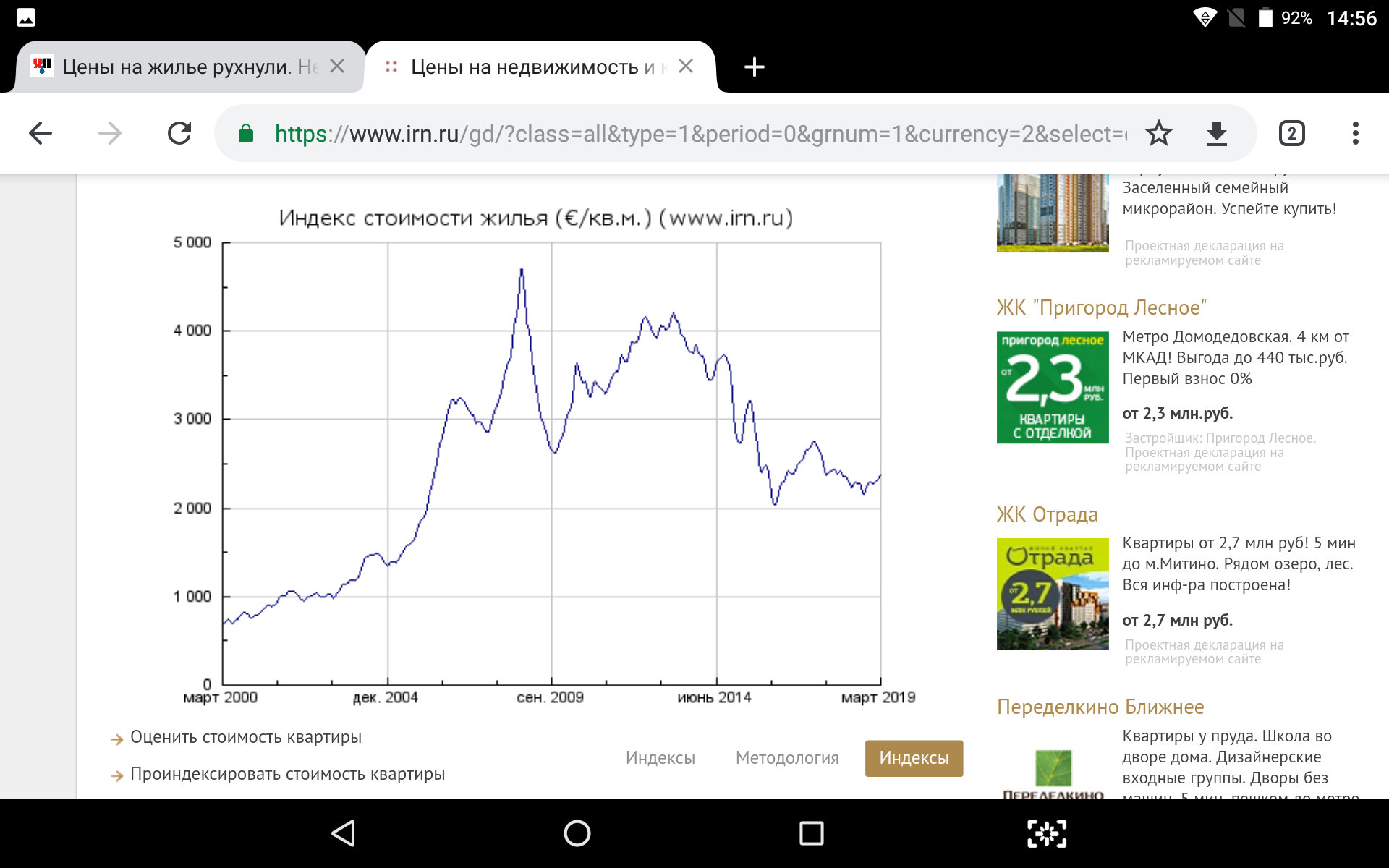Tap the Android back button

(x=343, y=833)
